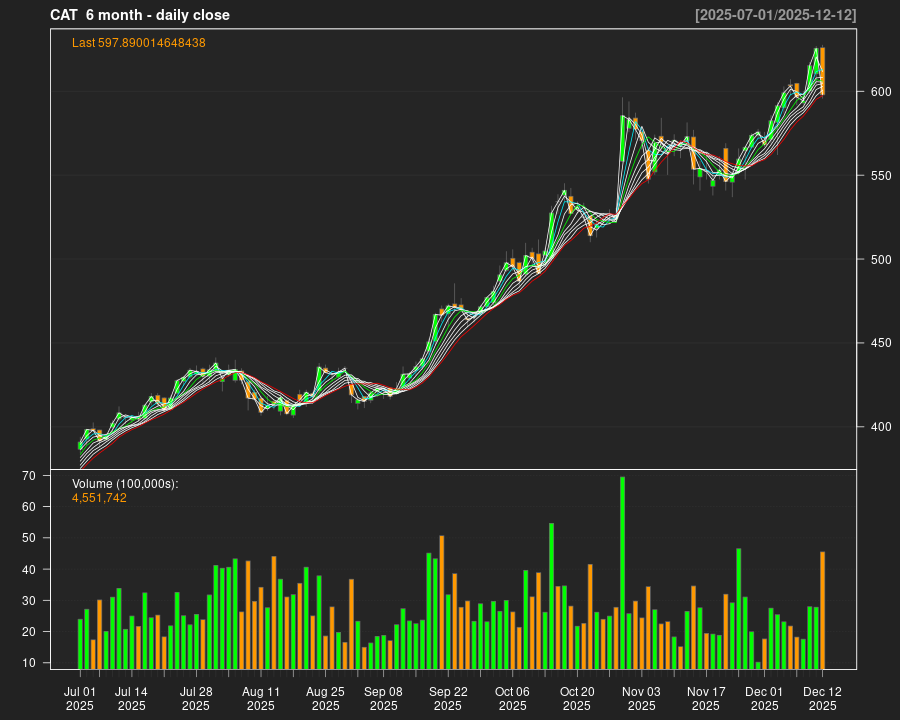Select the 'Dec 12 2025' date axis marker

click(x=822, y=698)
